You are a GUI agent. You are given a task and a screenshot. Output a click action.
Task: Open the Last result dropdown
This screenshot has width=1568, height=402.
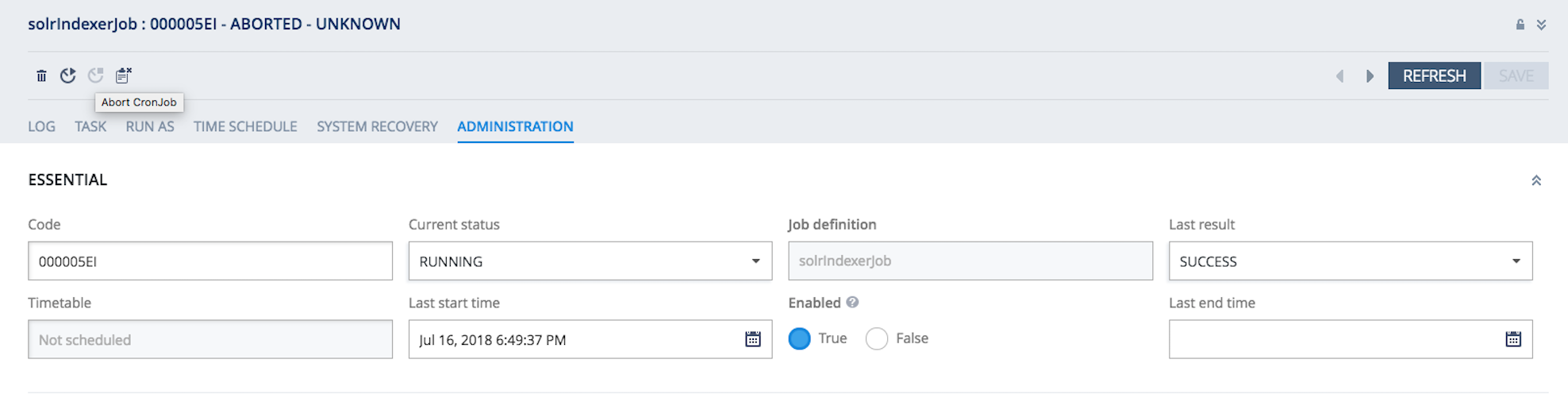pyautogui.click(x=1351, y=261)
